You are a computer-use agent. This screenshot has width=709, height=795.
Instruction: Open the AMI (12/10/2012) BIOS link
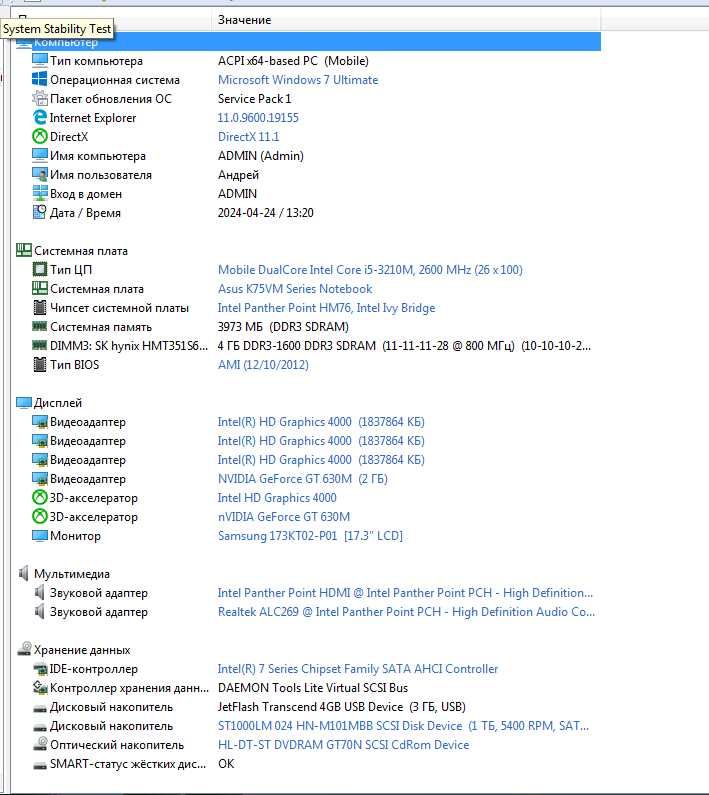pyautogui.click(x=263, y=365)
